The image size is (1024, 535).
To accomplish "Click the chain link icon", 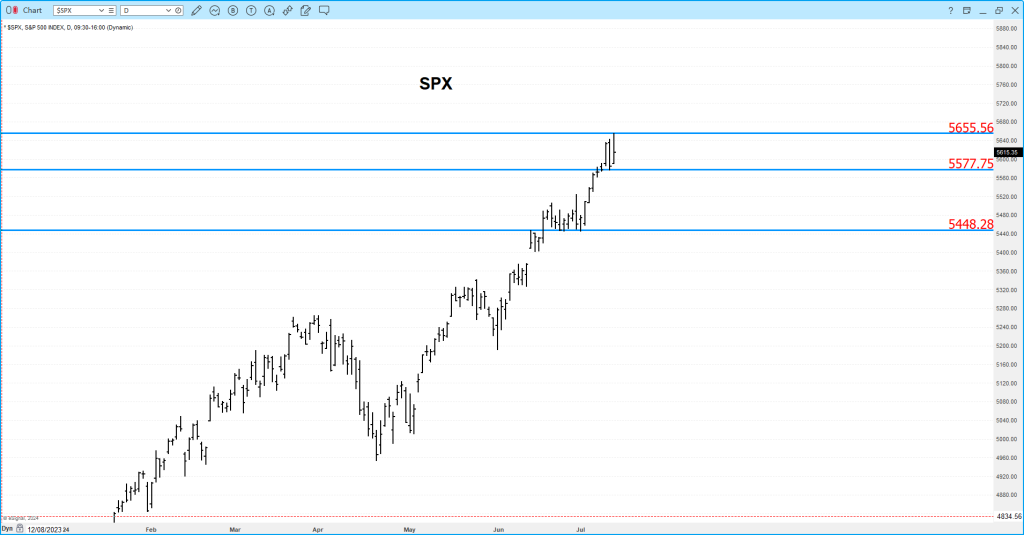I will 287,10.
